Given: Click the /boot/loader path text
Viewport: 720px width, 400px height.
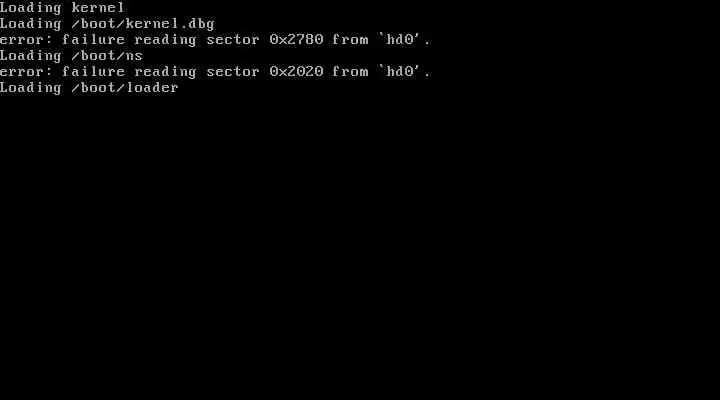Looking at the screenshot, I should [x=125, y=88].
